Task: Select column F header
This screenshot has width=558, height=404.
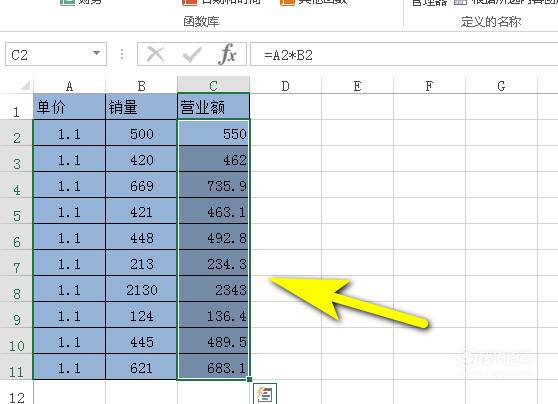Action: [x=429, y=85]
